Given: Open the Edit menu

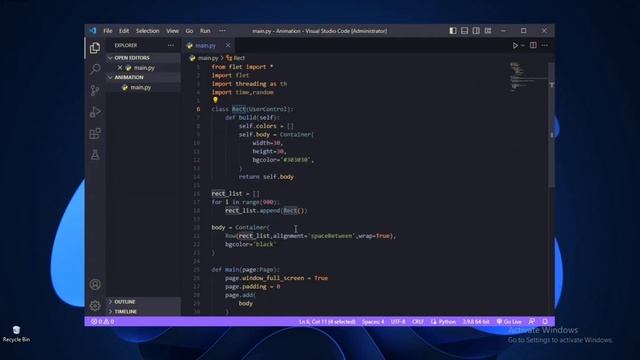Looking at the screenshot, I should click(124, 31).
